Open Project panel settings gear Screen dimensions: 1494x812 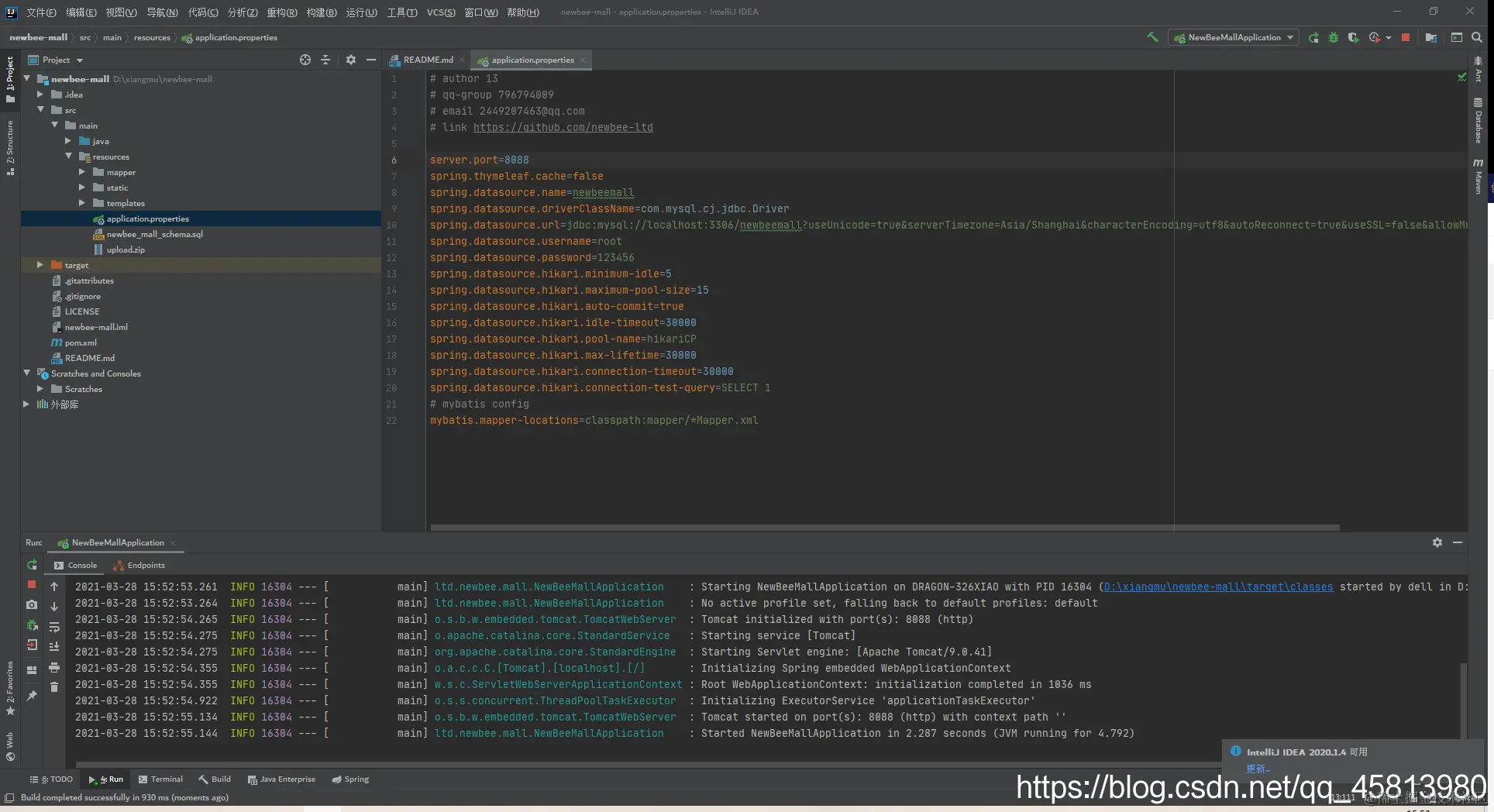click(351, 60)
